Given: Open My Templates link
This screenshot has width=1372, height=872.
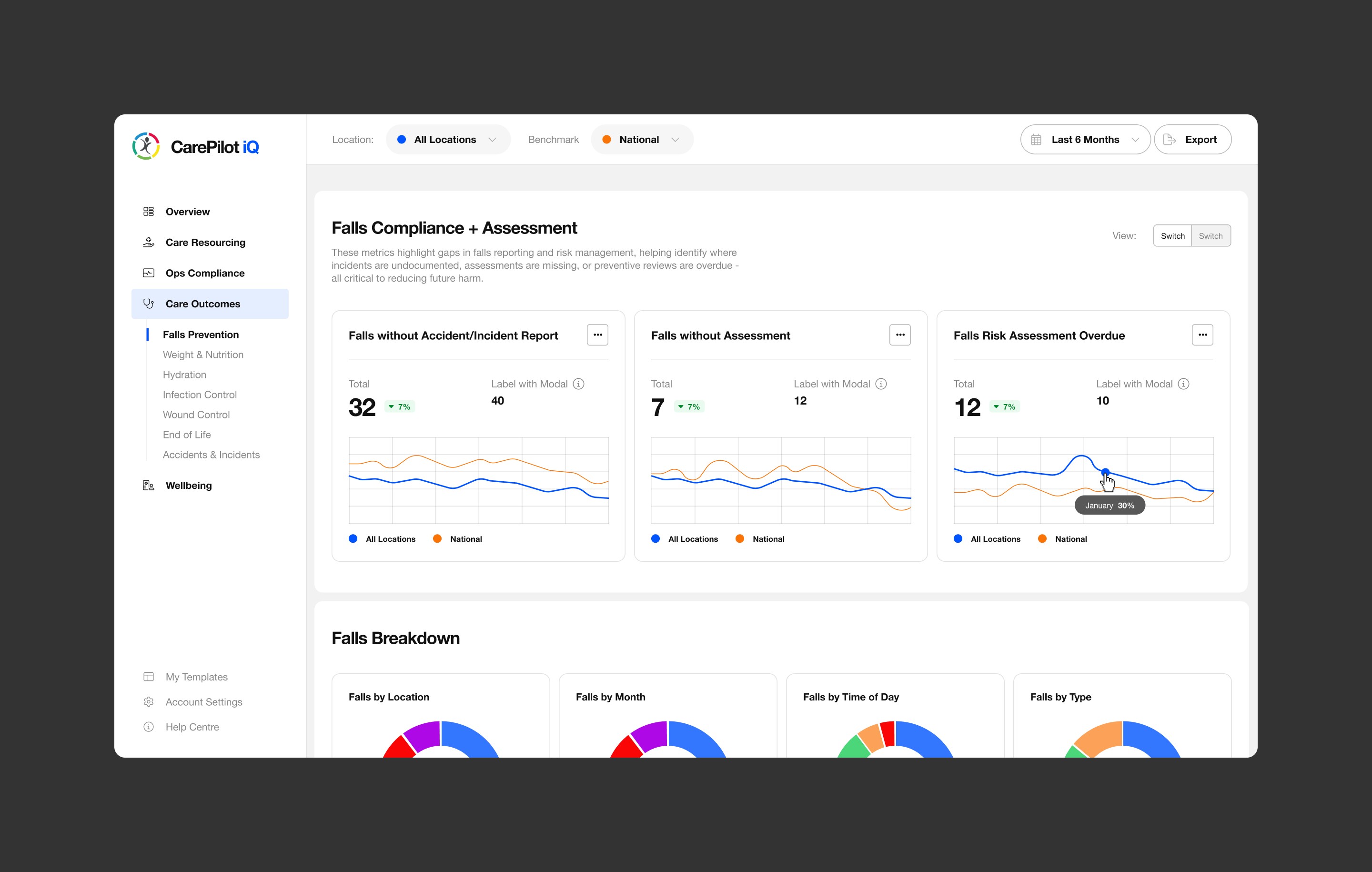Looking at the screenshot, I should (196, 677).
